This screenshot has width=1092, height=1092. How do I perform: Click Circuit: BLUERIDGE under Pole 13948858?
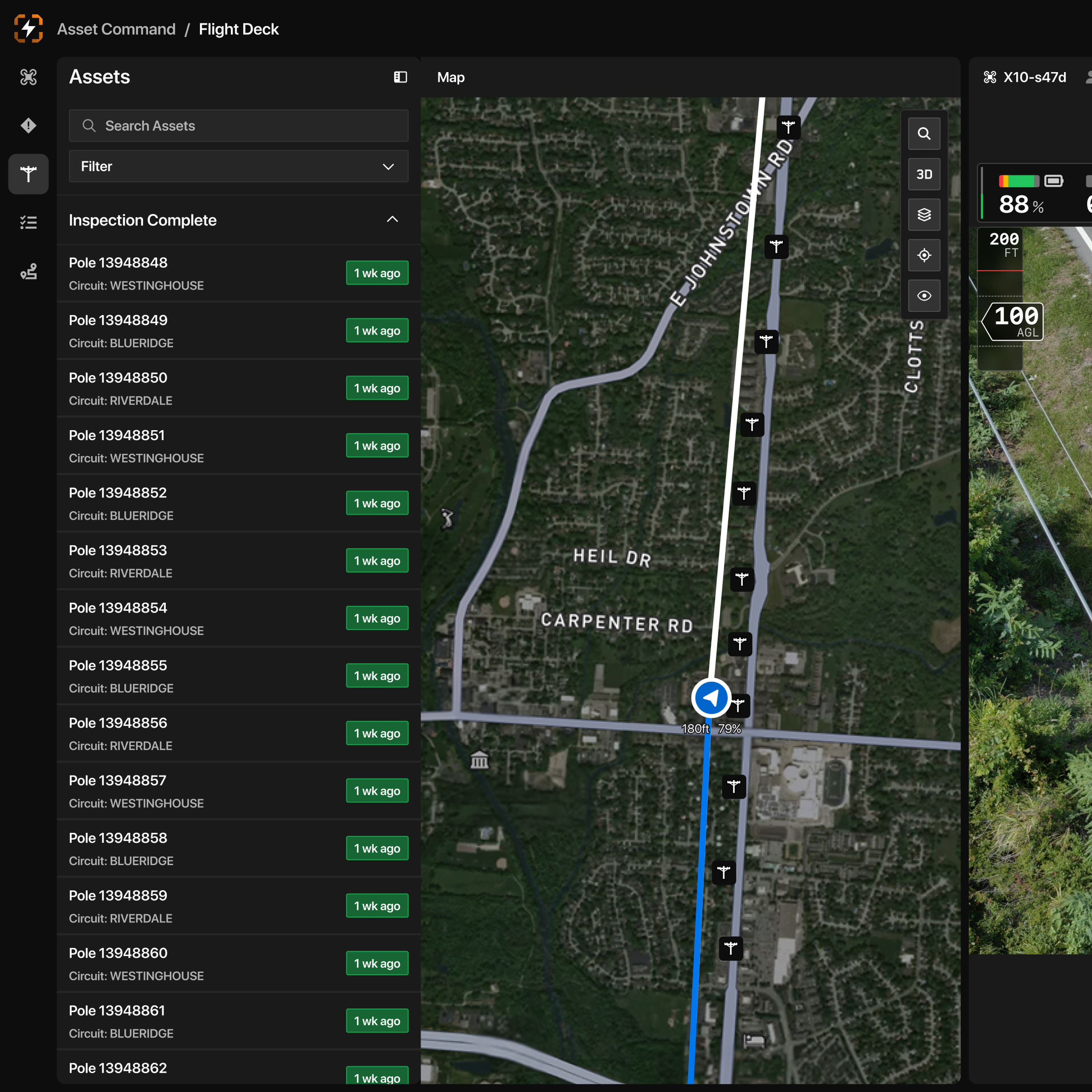[121, 861]
